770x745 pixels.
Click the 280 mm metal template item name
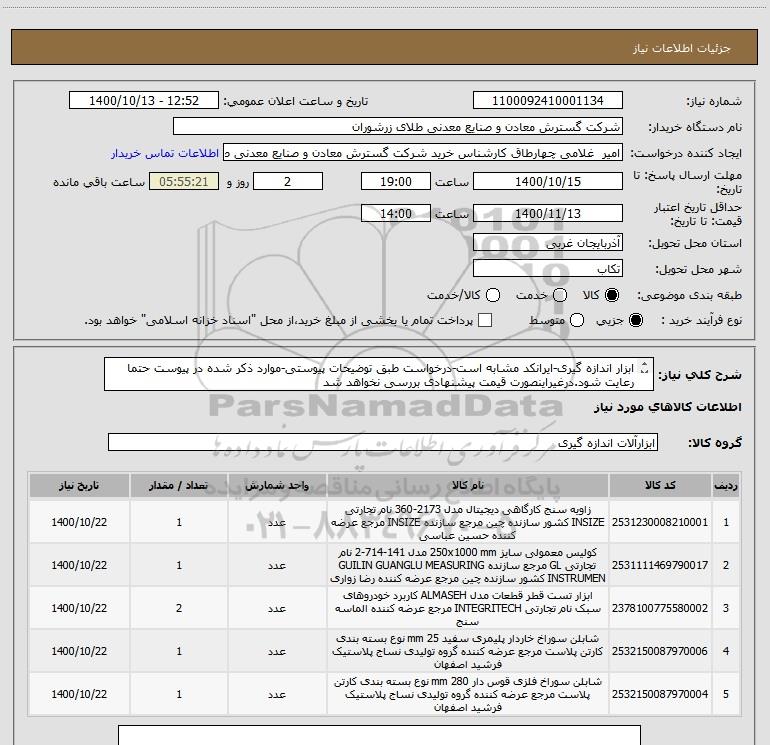(x=468, y=694)
